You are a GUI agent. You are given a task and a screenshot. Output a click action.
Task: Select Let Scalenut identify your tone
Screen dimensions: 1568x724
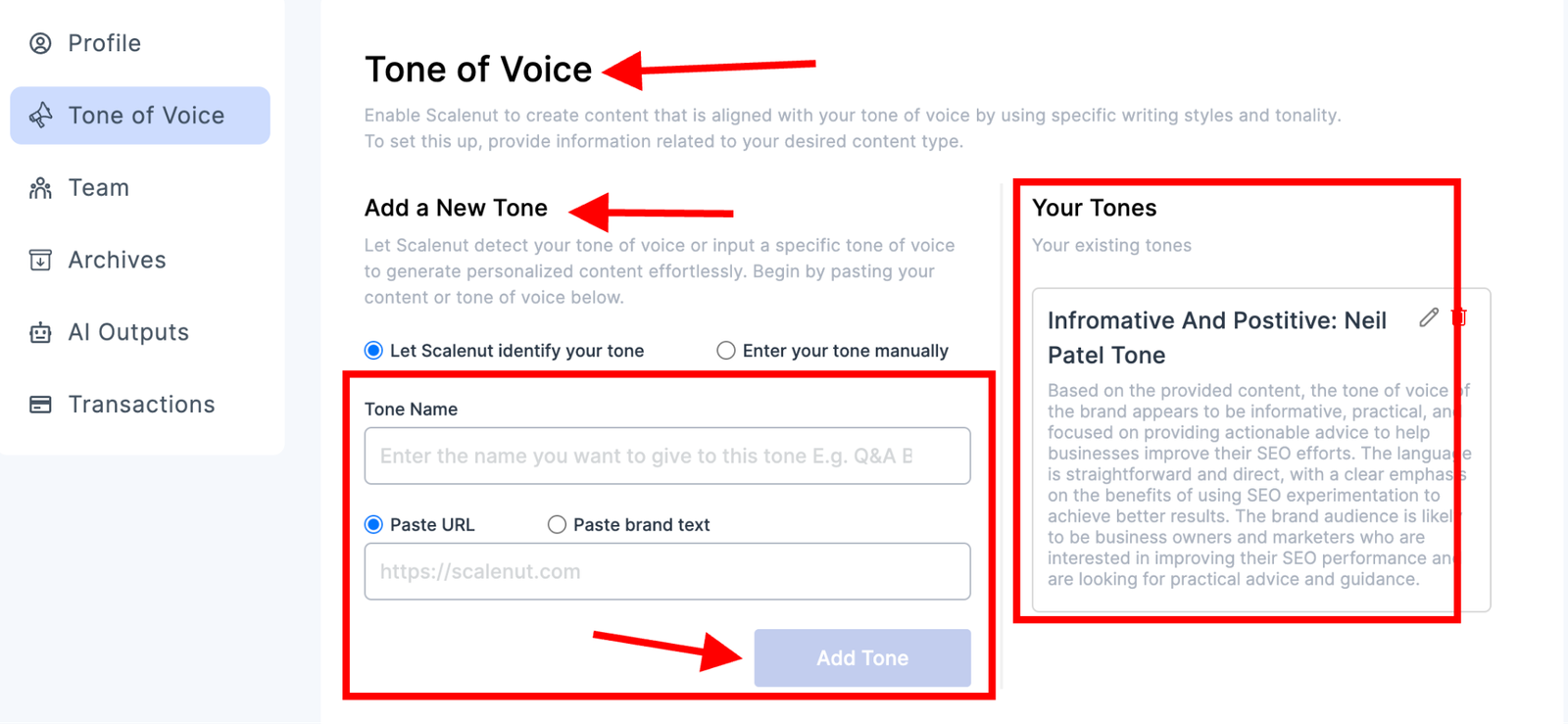tap(373, 351)
